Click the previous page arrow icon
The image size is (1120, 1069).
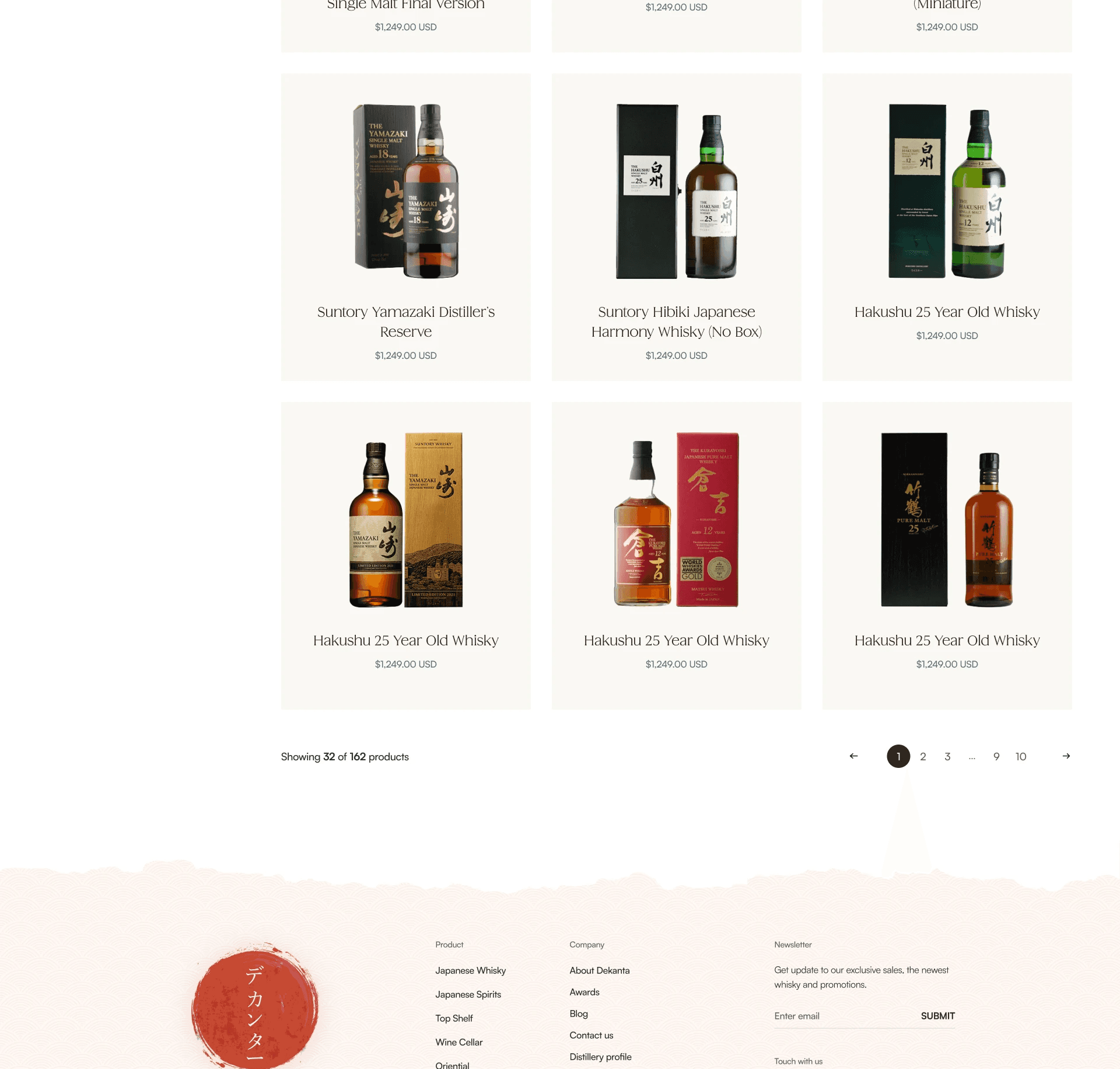click(x=853, y=756)
